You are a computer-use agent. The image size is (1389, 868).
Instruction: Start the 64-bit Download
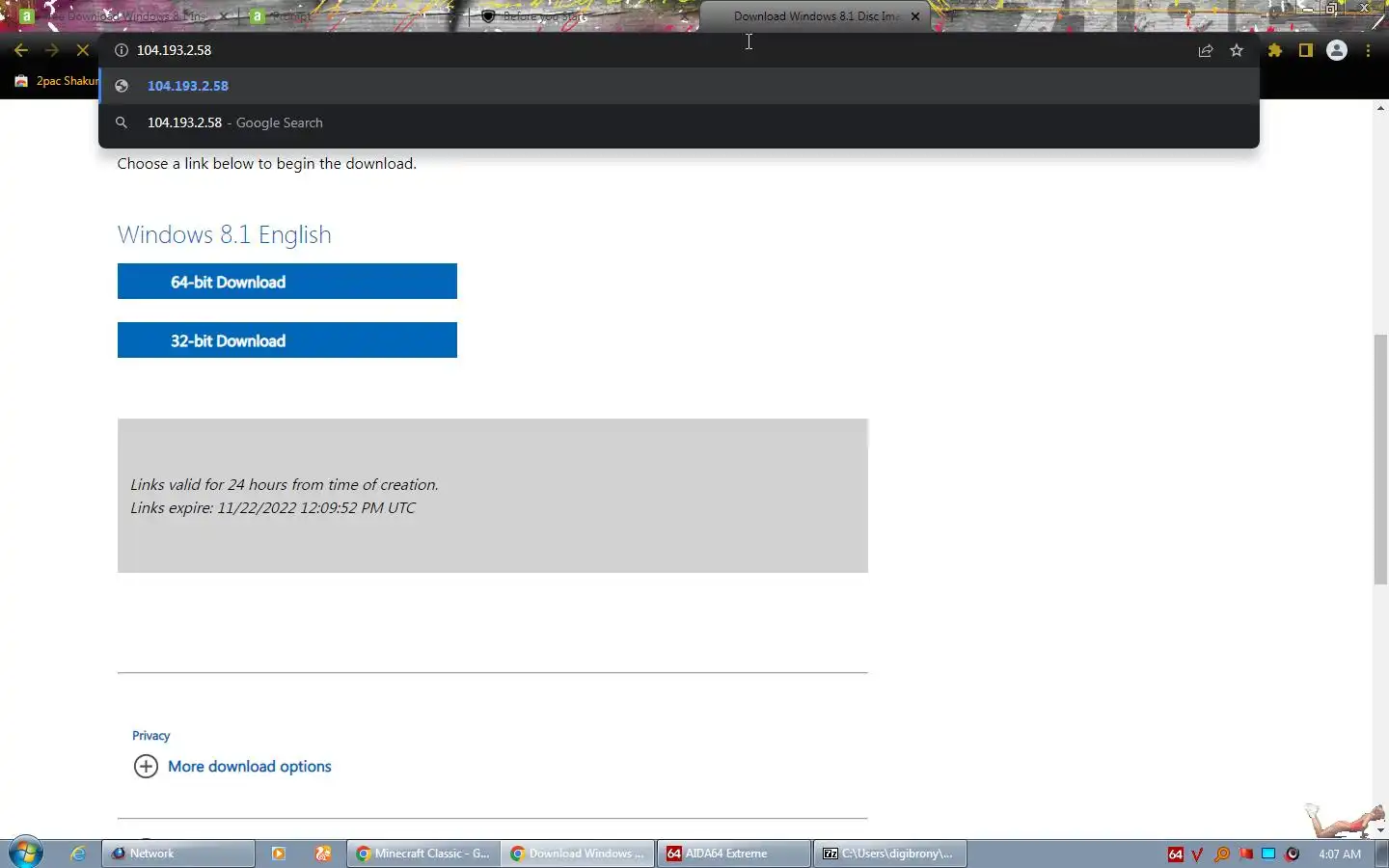coord(287,282)
